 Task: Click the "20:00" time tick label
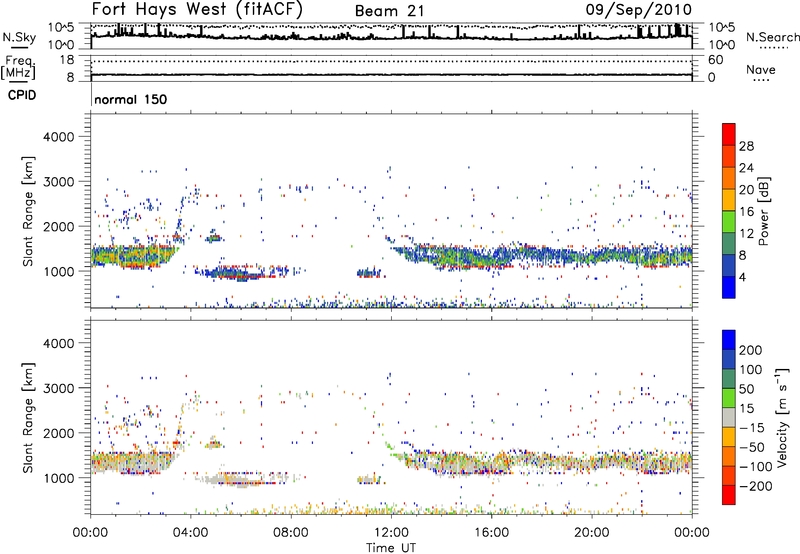[x=591, y=533]
